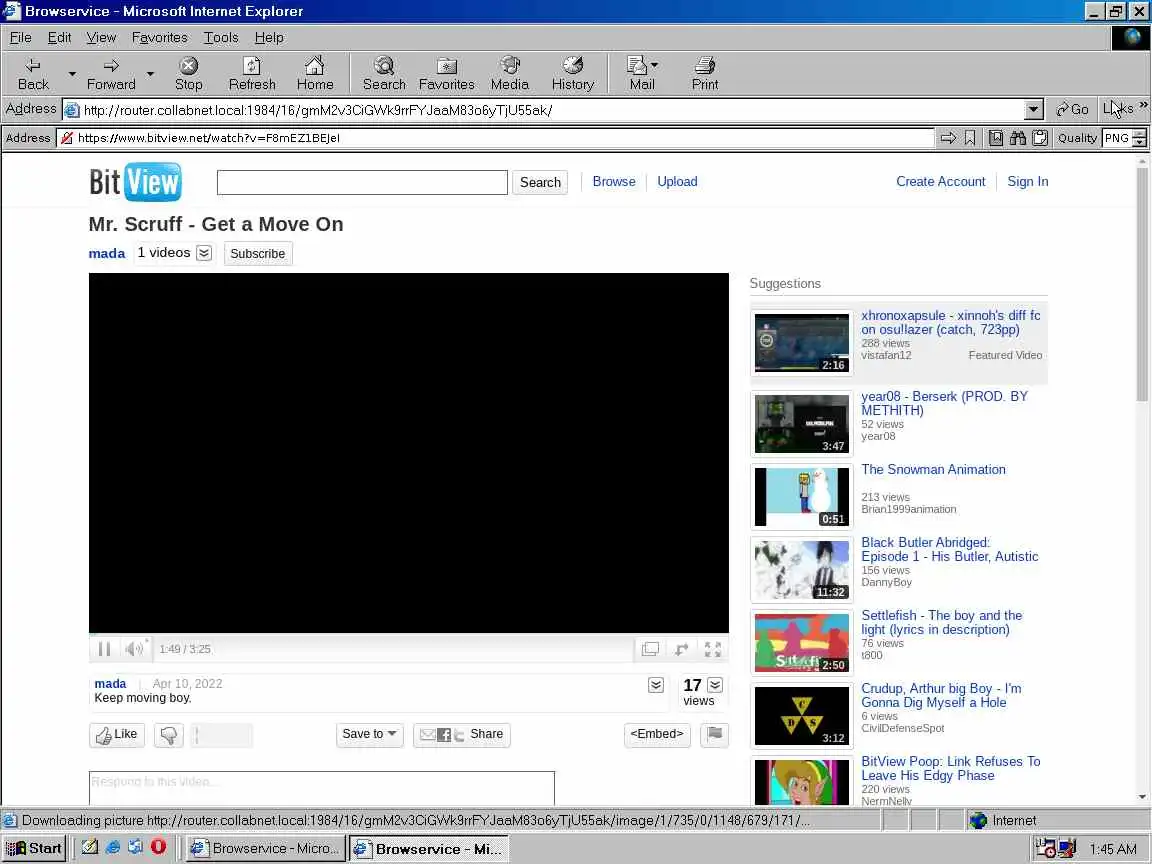
Task: Click Internet Explorer quick launch icon
Action: [x=112, y=847]
